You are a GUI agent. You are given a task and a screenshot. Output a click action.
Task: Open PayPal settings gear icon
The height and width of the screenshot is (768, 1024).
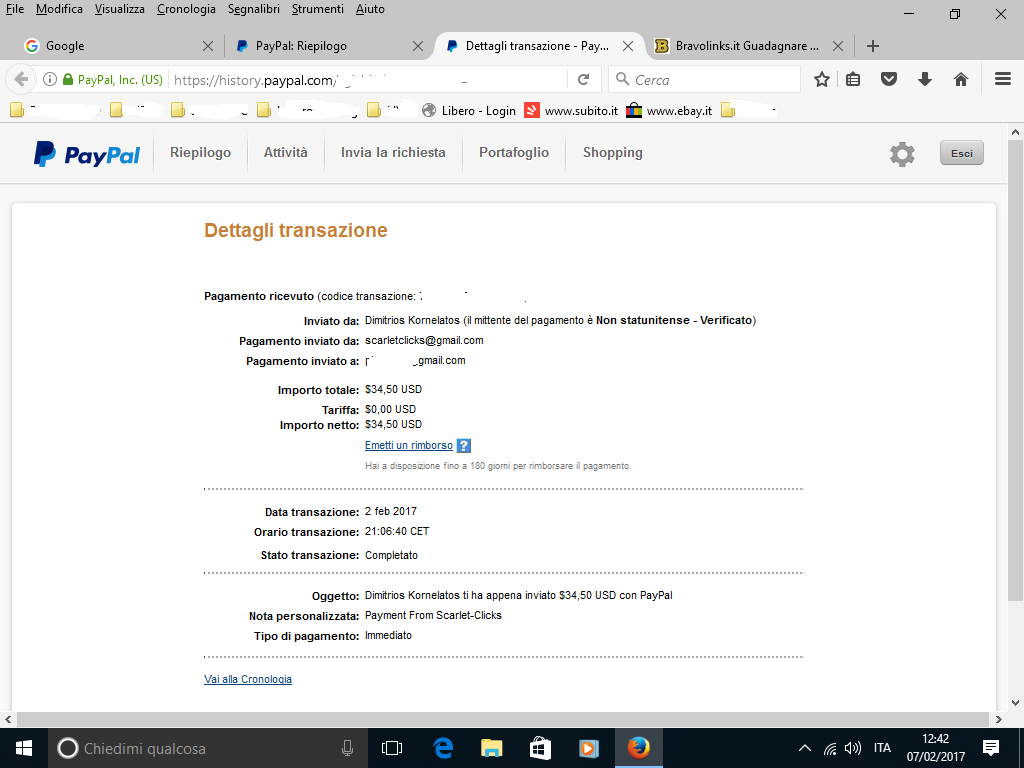pos(902,154)
